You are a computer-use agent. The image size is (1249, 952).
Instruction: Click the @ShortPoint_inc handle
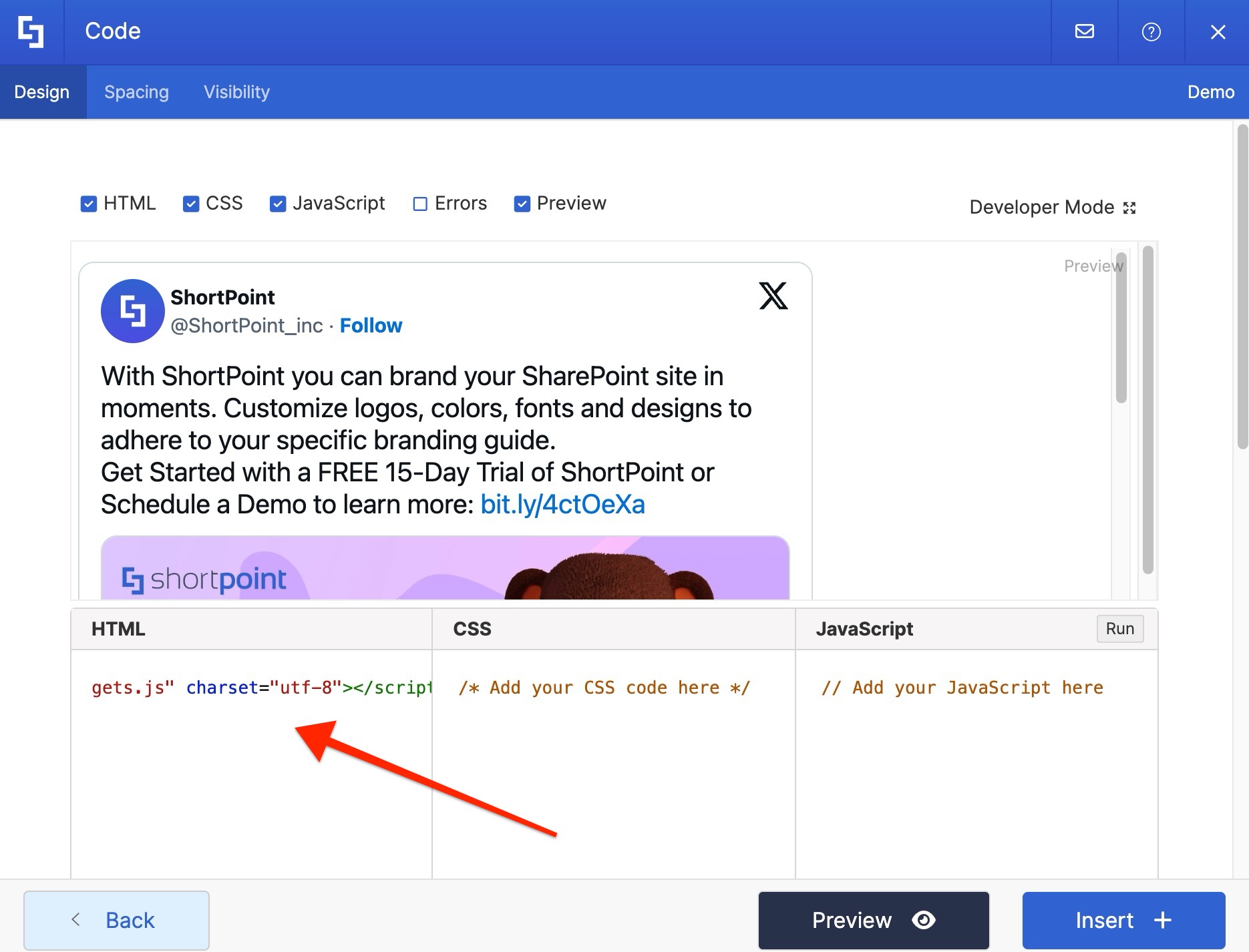(x=246, y=325)
